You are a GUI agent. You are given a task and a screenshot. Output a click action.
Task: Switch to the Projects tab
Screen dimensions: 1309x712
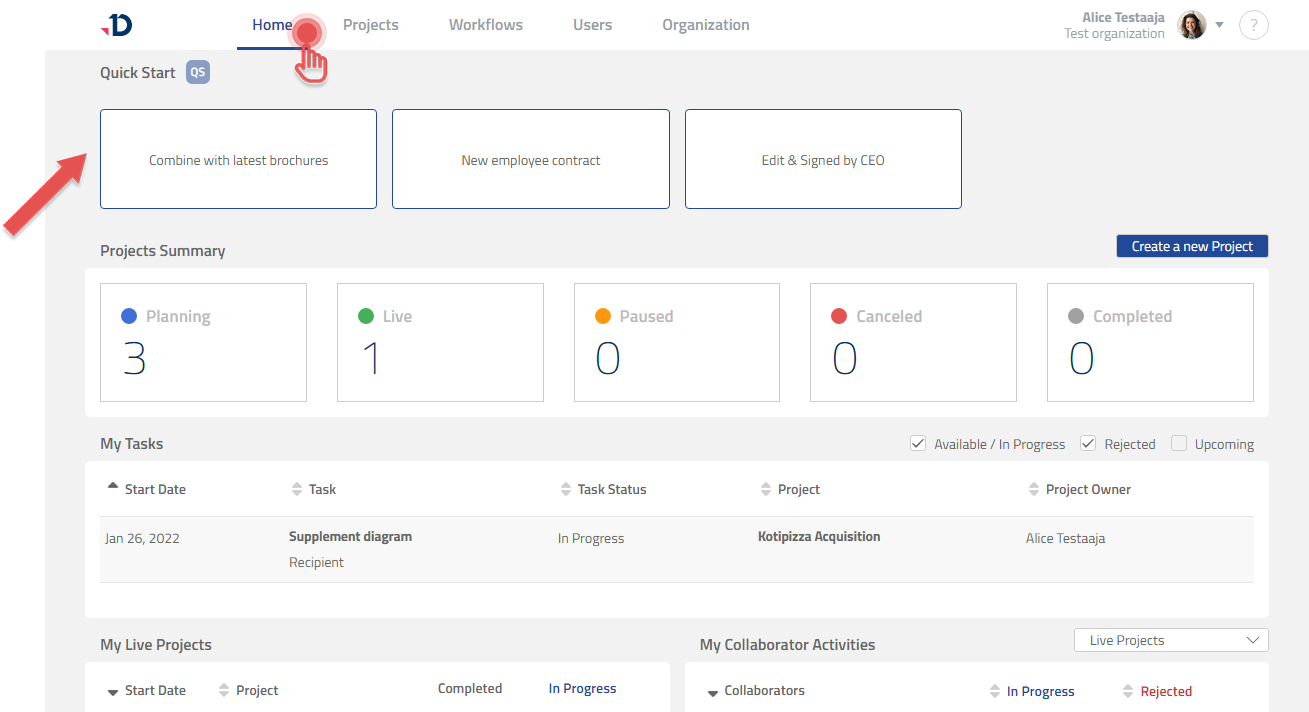pyautogui.click(x=370, y=25)
